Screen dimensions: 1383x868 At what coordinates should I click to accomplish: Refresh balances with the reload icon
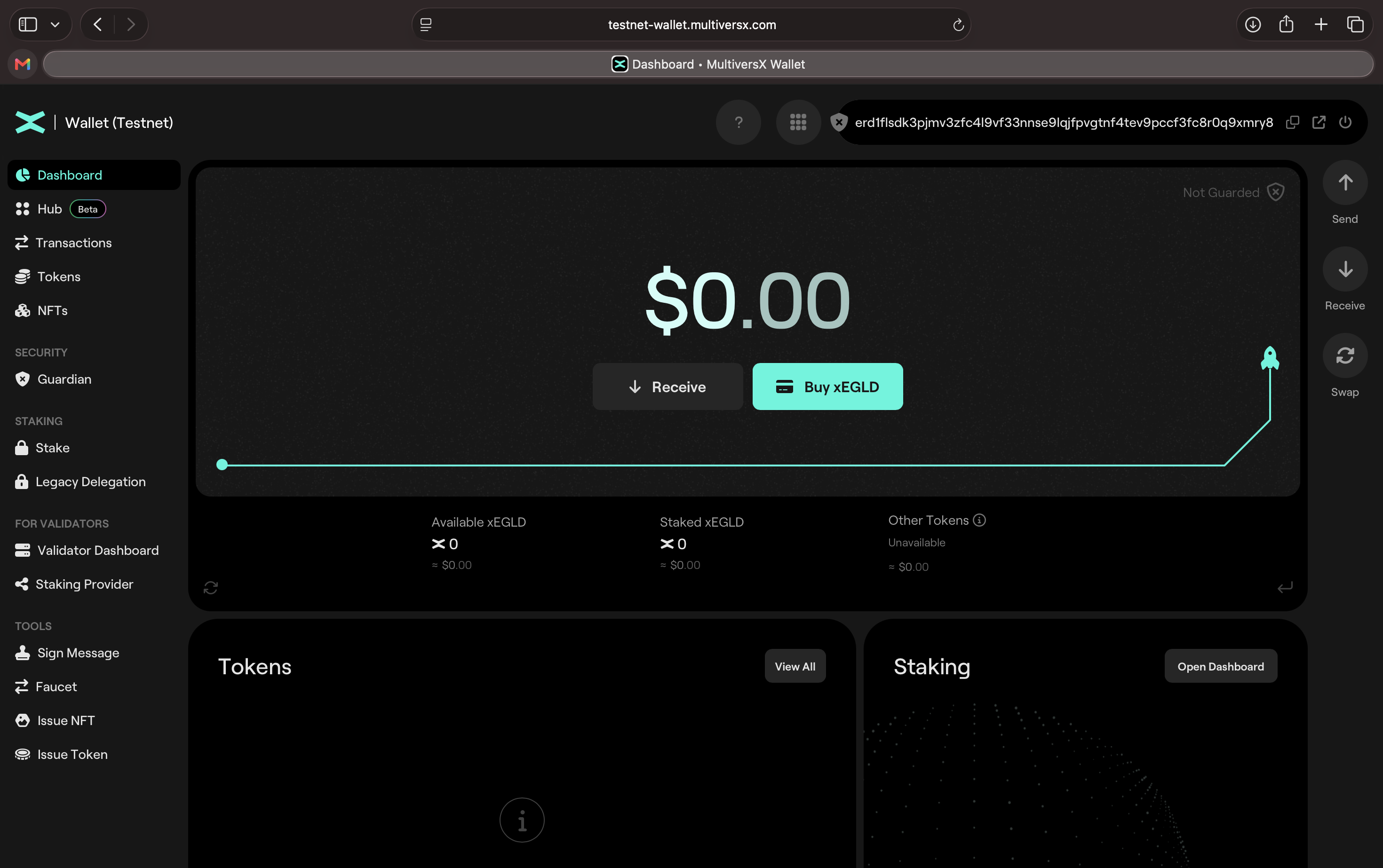[x=211, y=588]
